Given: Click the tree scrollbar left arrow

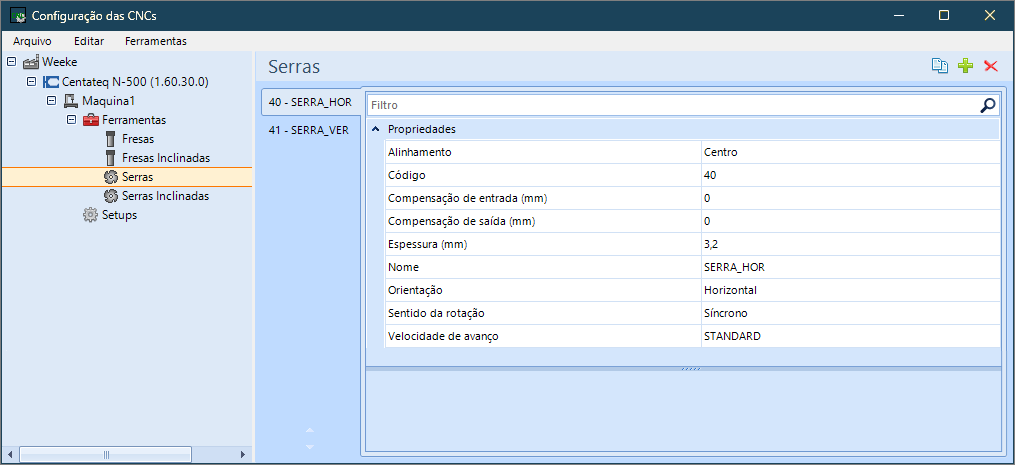Looking at the screenshot, I should pos(10,455).
